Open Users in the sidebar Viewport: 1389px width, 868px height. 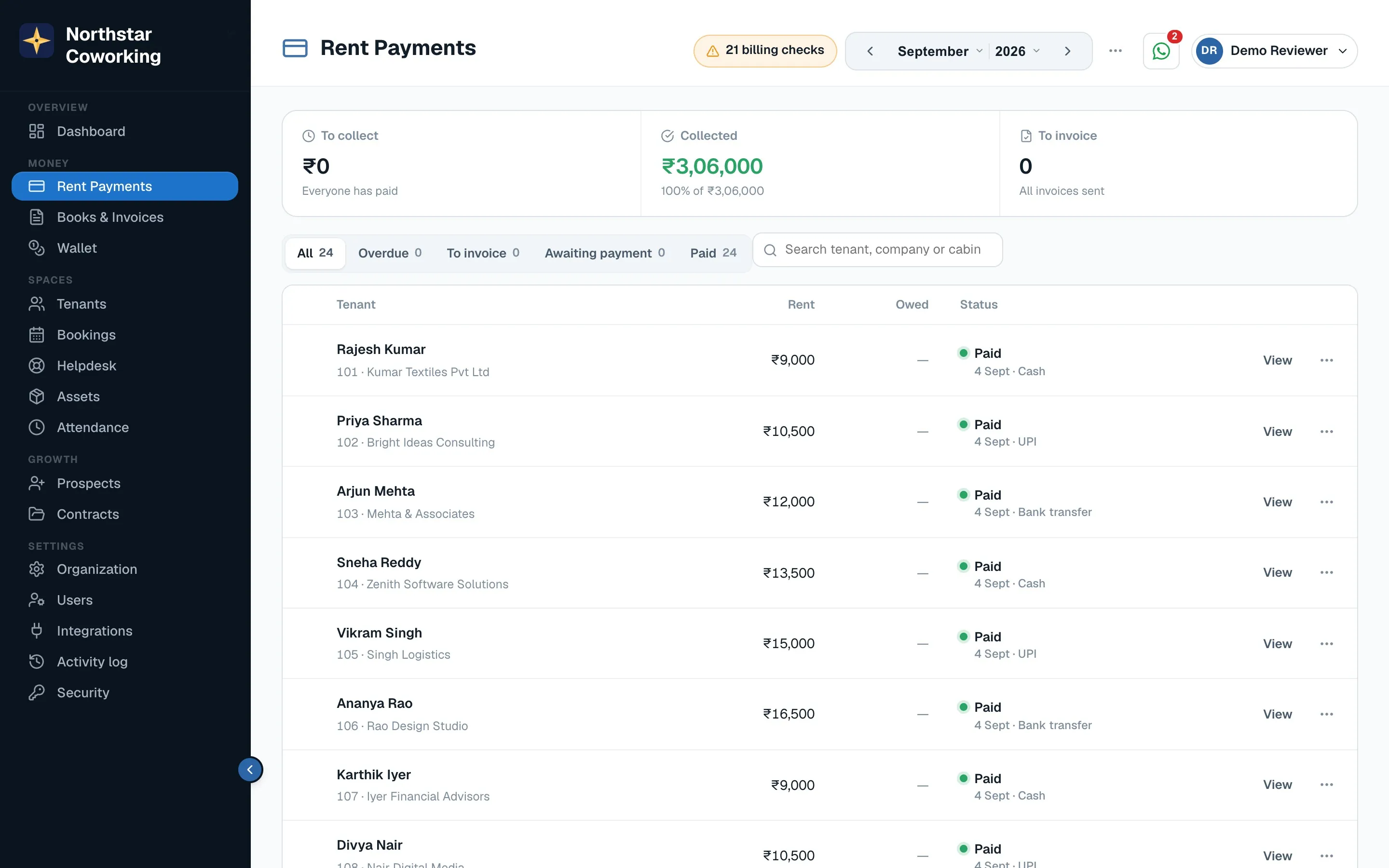point(124,600)
